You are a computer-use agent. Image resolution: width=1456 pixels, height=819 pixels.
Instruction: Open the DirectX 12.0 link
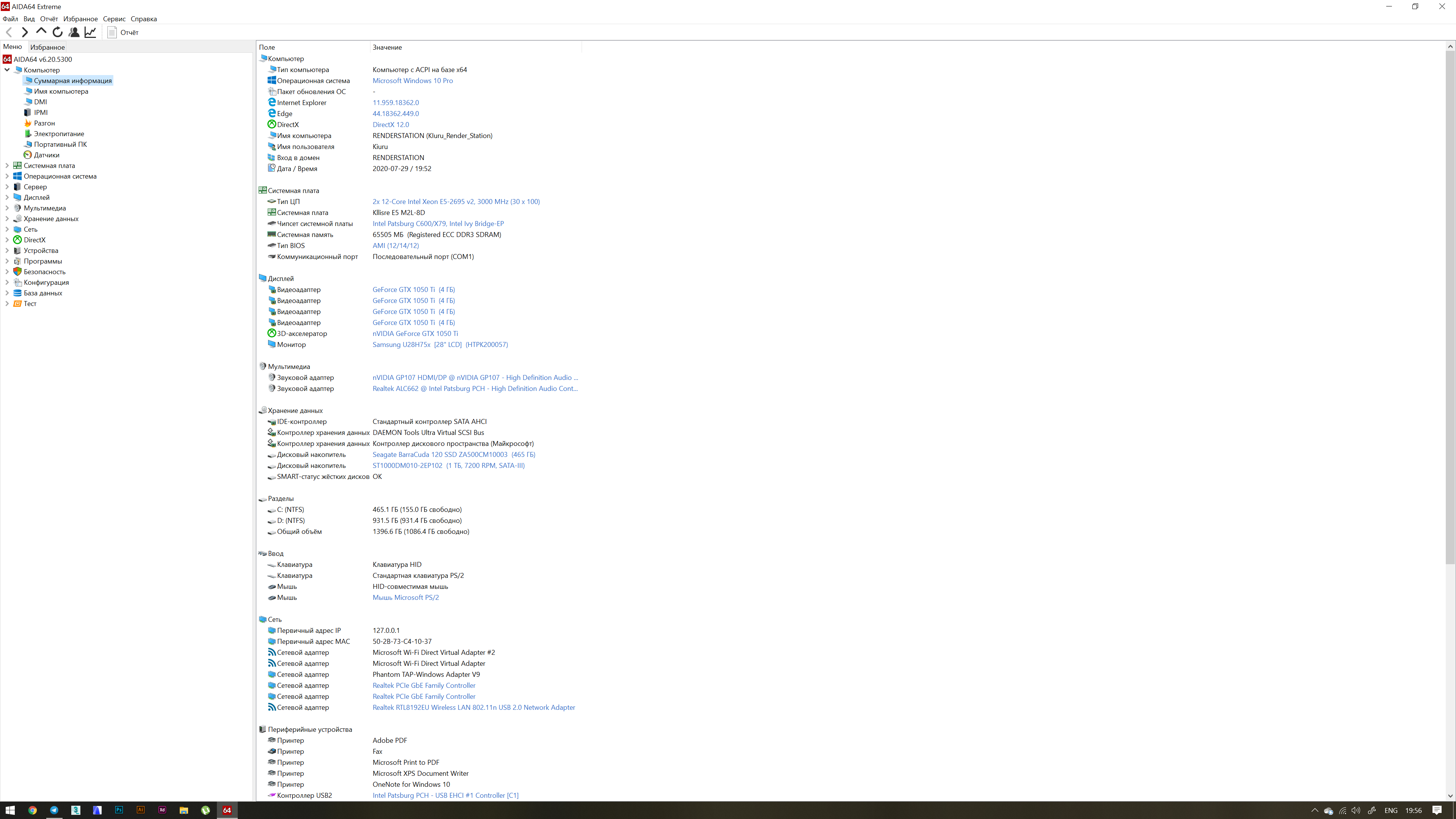[x=391, y=124]
